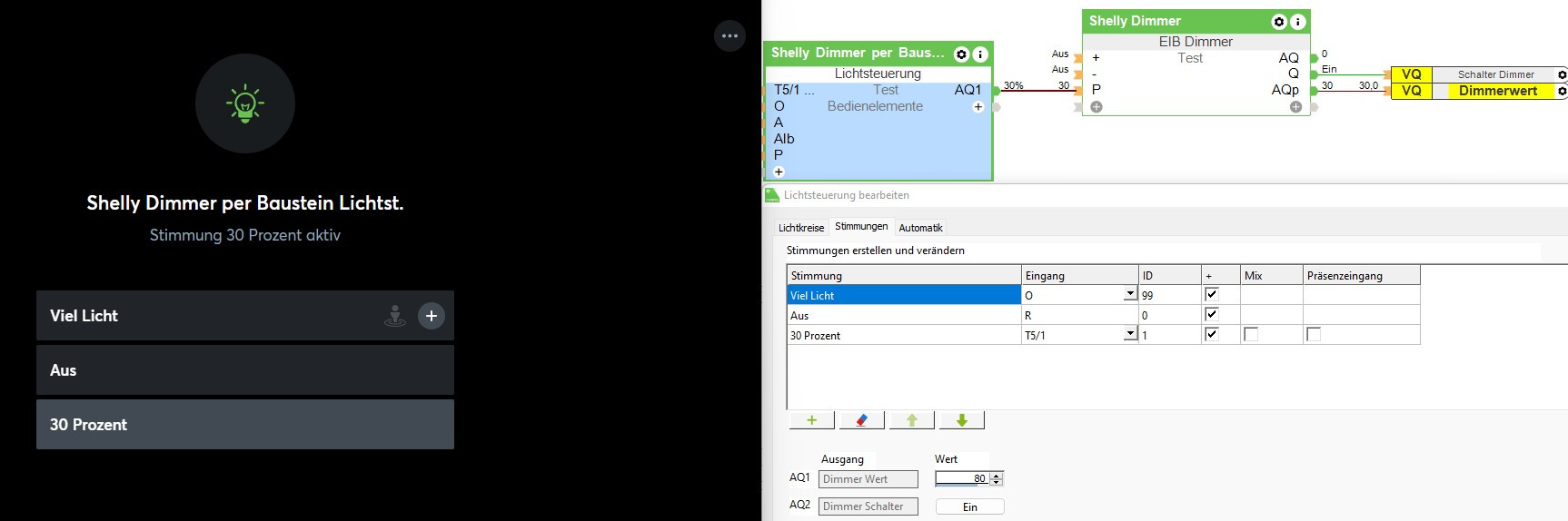Open info icon of Shelly Dimmer per Baus block
Screen dimensions: 1568x521
980,54
